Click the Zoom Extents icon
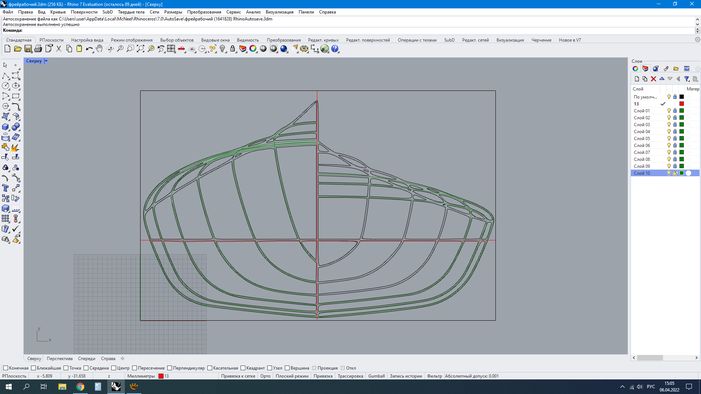This screenshot has width=701, height=394. pyautogui.click(x=140, y=49)
